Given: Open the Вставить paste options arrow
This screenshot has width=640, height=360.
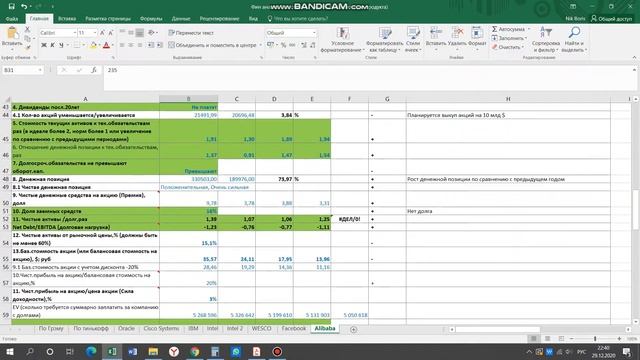Looking at the screenshot, I should (12, 50).
